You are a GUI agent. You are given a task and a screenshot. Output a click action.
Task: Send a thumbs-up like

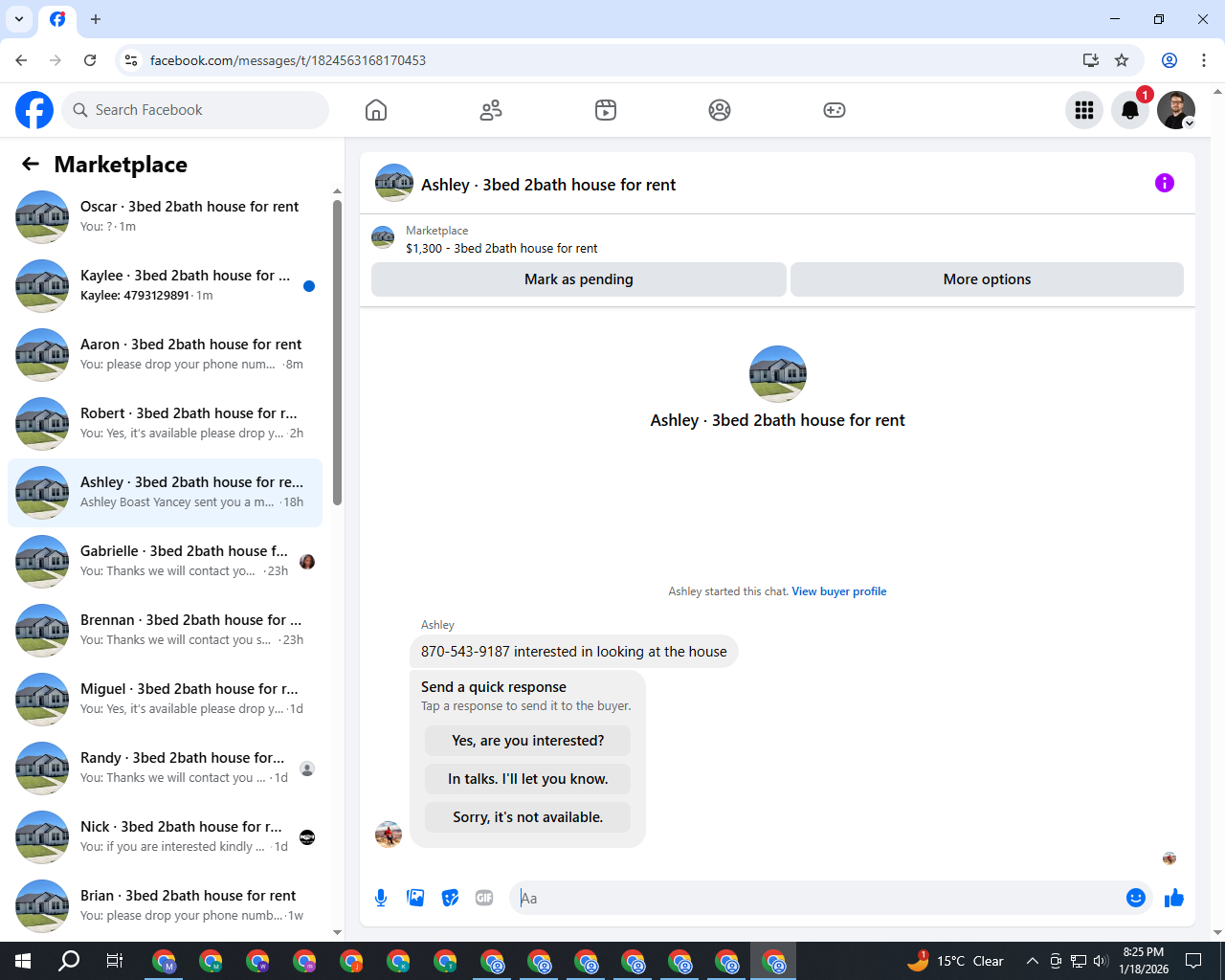point(1174,898)
